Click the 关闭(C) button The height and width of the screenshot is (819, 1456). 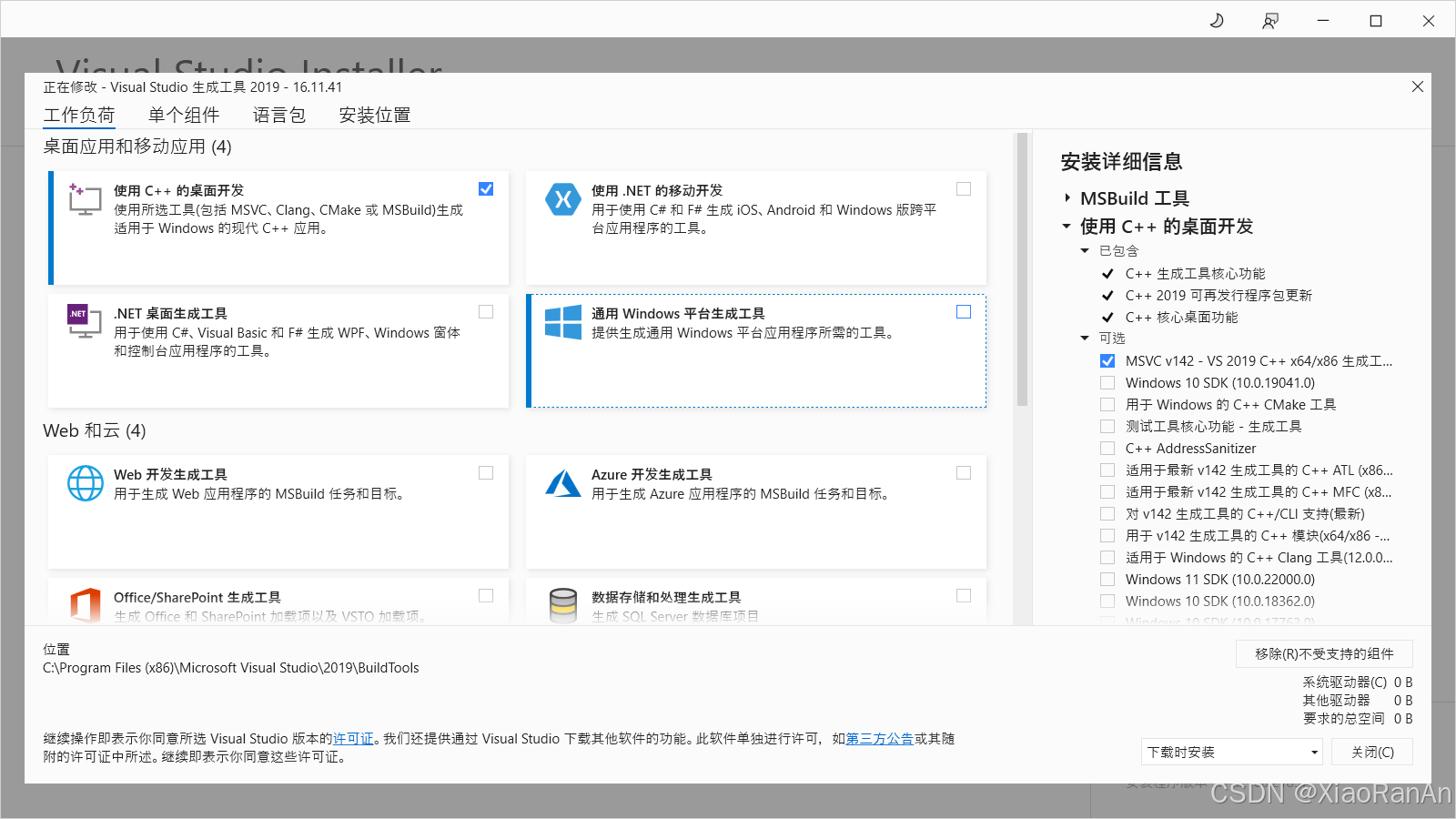coord(1372,753)
